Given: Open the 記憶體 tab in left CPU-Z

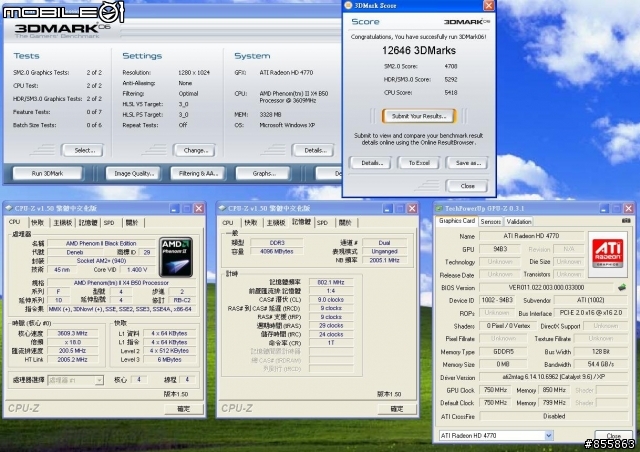Looking at the screenshot, I should tap(88, 223).
